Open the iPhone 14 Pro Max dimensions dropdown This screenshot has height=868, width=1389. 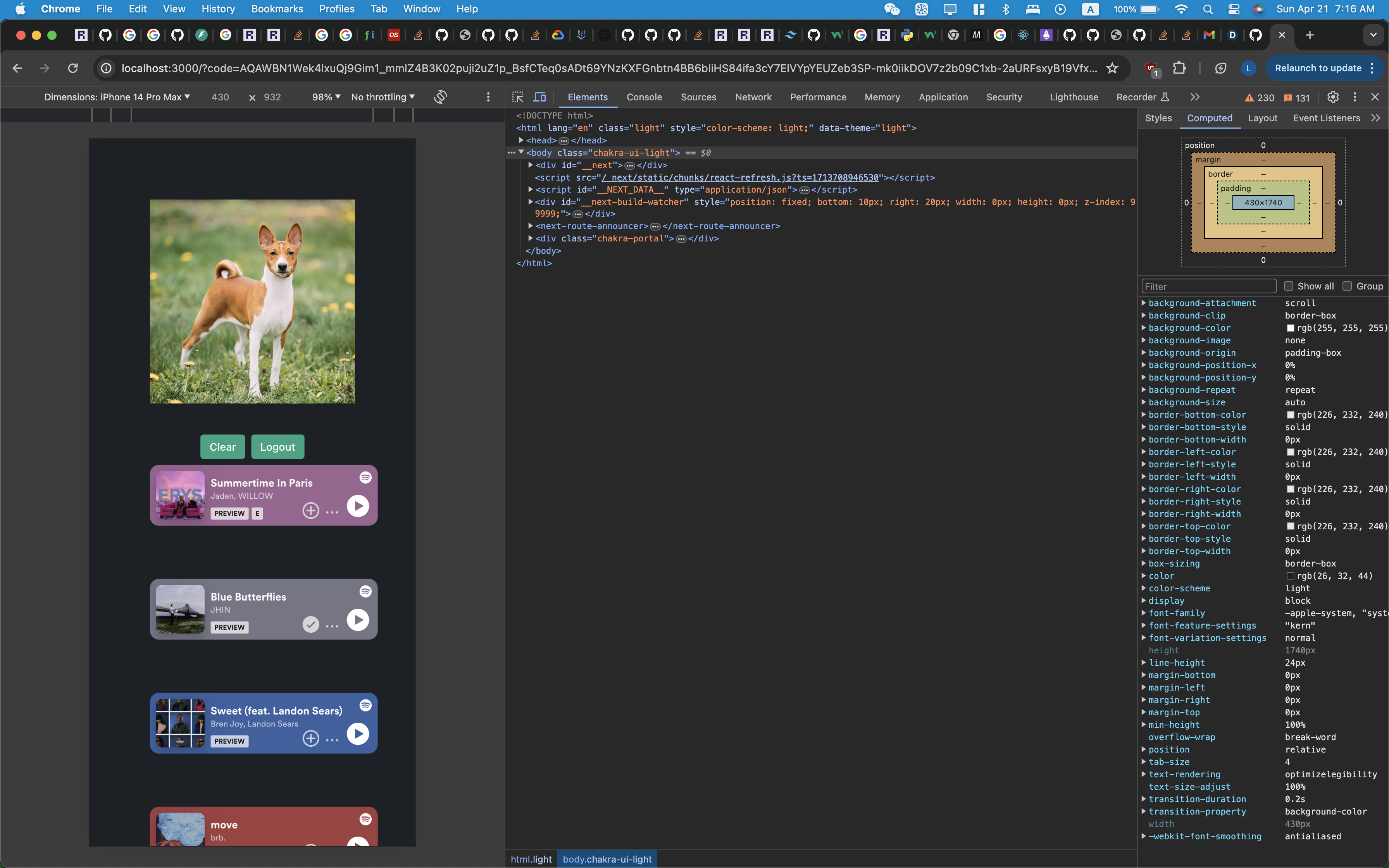117,97
